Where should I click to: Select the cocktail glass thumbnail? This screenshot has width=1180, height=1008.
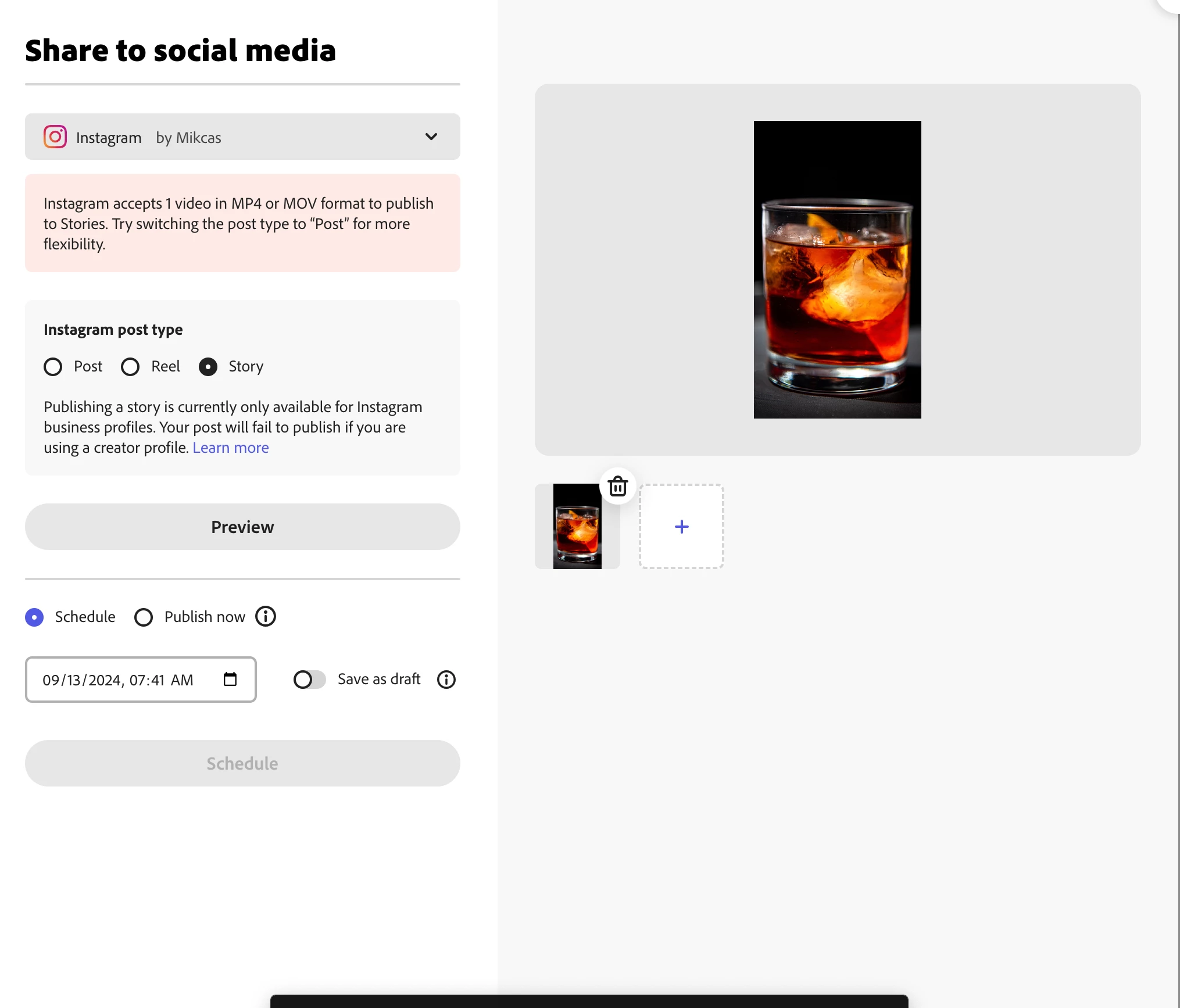[x=577, y=527]
